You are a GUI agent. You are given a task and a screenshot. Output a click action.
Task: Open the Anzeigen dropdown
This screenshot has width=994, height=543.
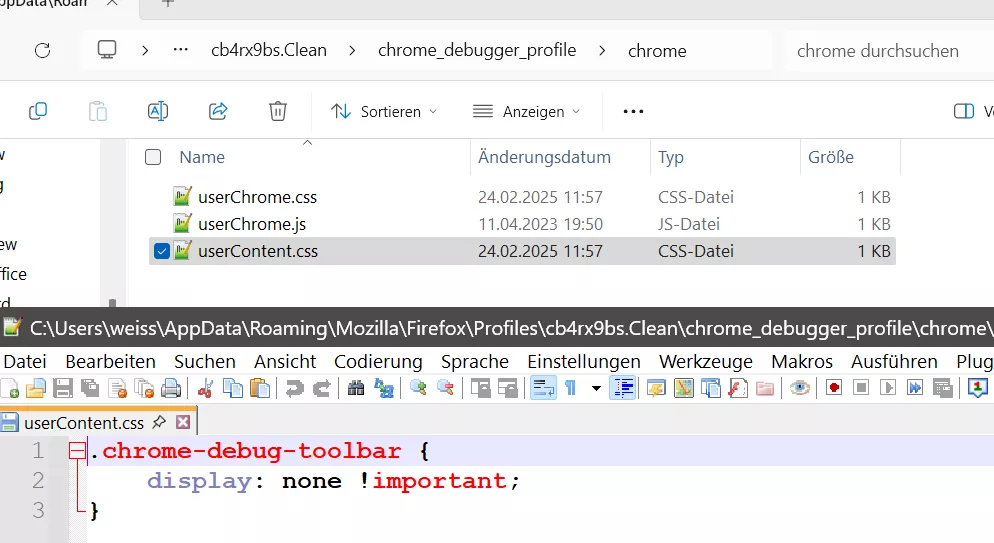tap(527, 112)
